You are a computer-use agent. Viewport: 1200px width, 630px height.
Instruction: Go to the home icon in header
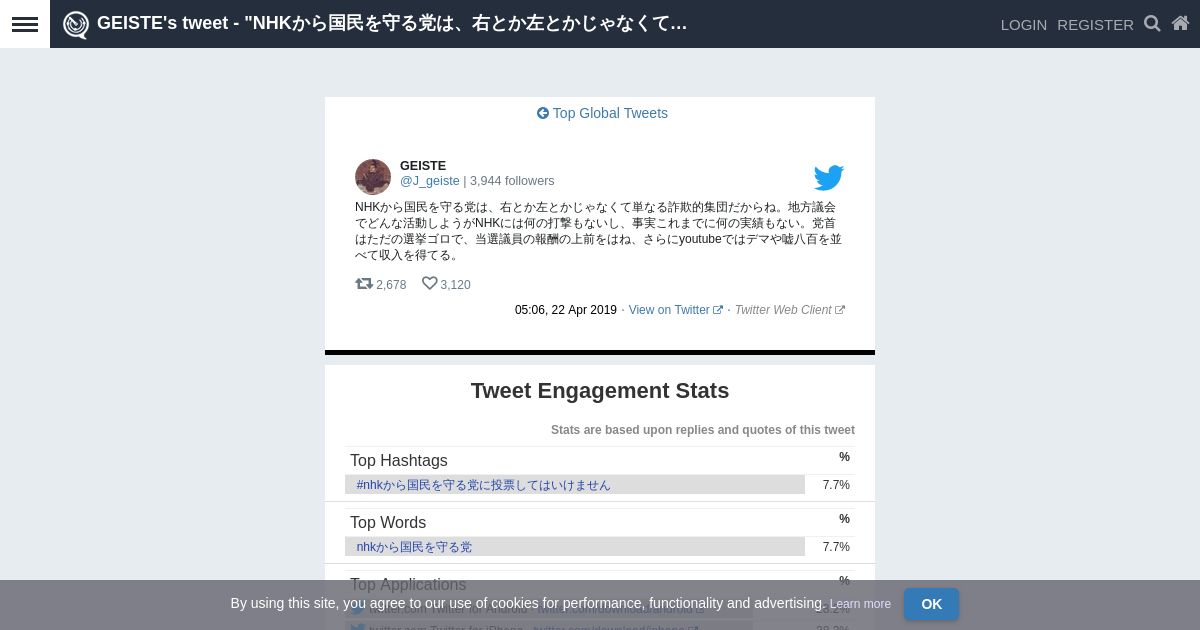(x=1180, y=23)
